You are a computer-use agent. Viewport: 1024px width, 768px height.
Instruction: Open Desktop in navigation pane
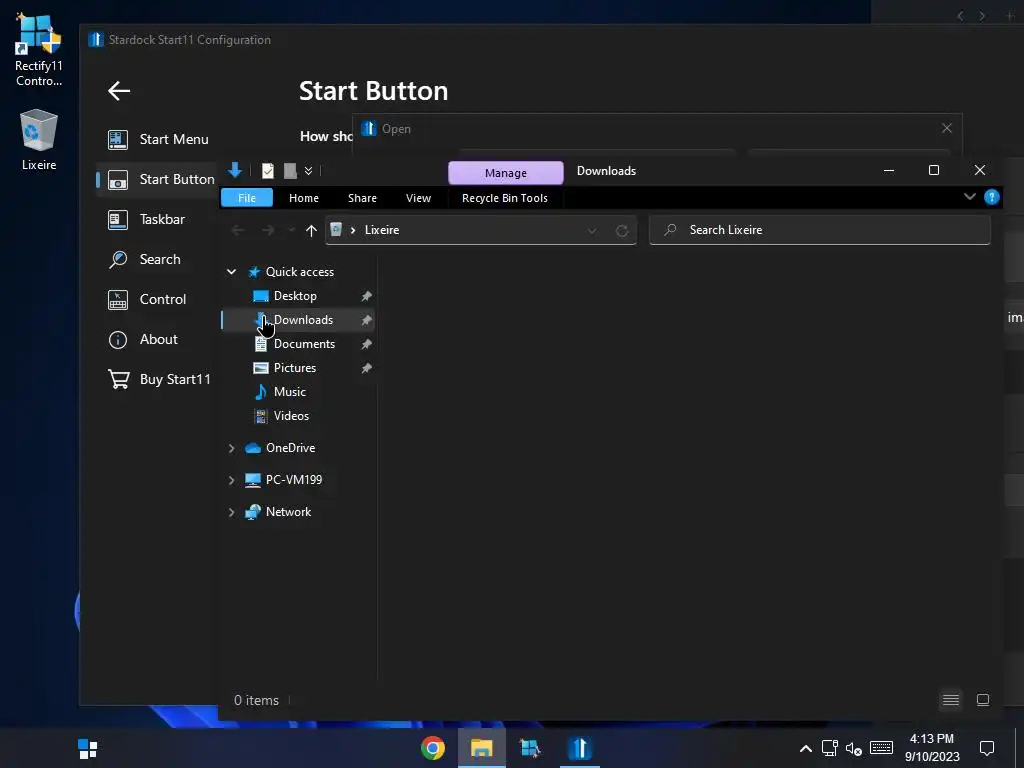[295, 296]
